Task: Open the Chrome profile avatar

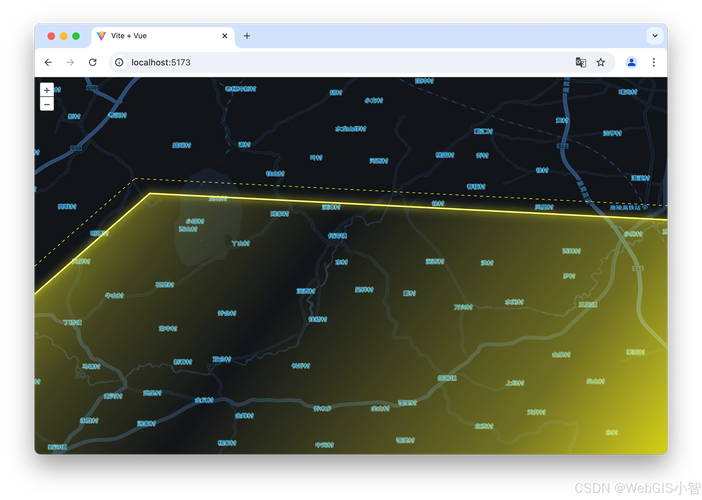Action: 631,62
